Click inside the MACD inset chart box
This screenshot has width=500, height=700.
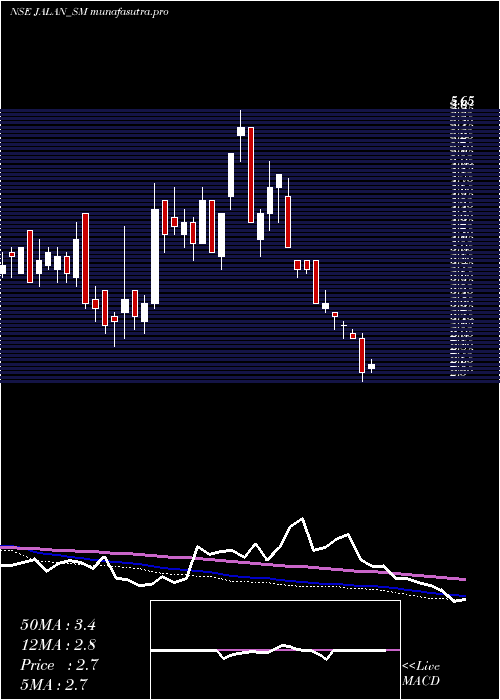tap(275, 650)
